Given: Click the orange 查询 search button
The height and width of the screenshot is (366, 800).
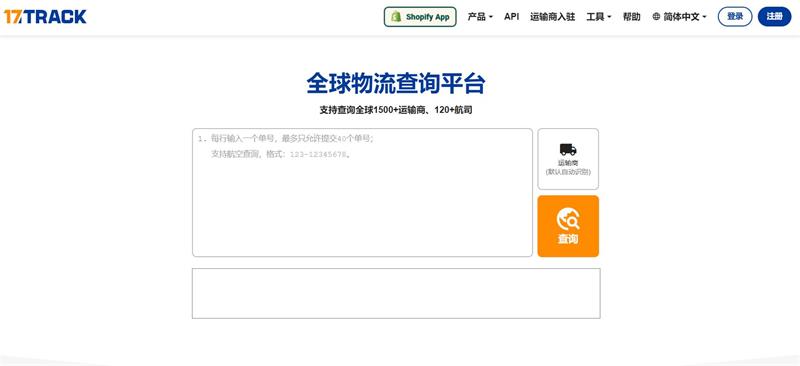Looking at the screenshot, I should click(568, 226).
